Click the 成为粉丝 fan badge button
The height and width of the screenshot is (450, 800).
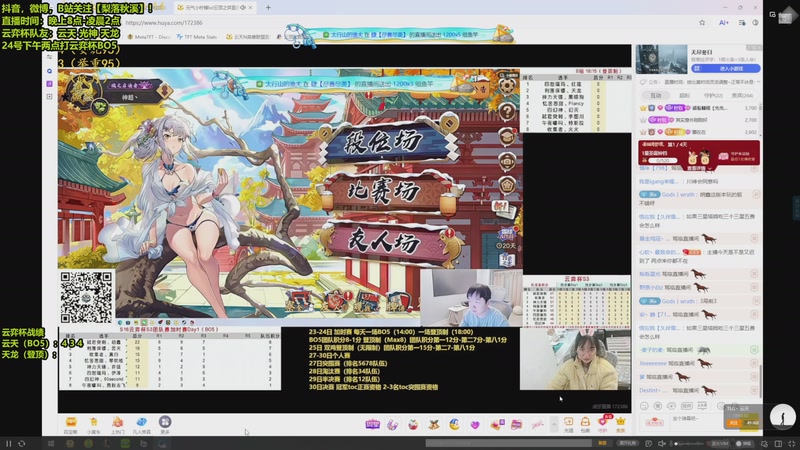pos(654,421)
